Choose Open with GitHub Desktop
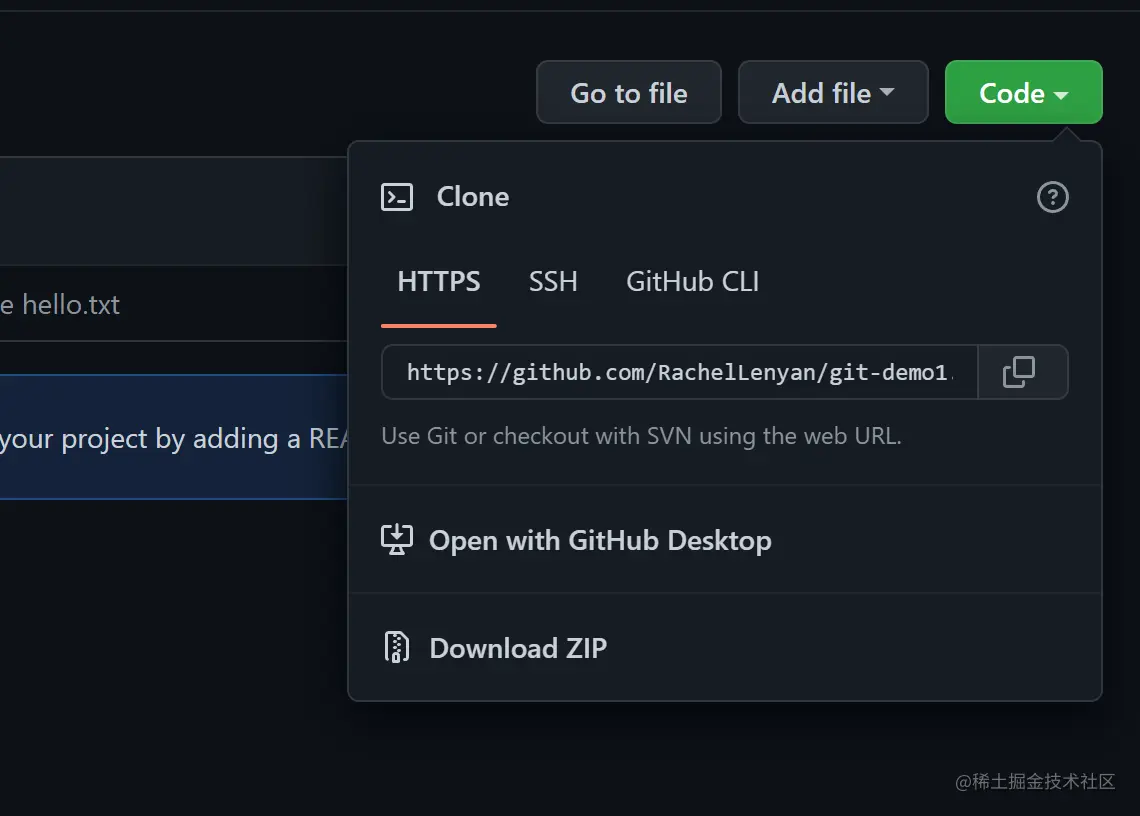1140x816 pixels. (725, 540)
